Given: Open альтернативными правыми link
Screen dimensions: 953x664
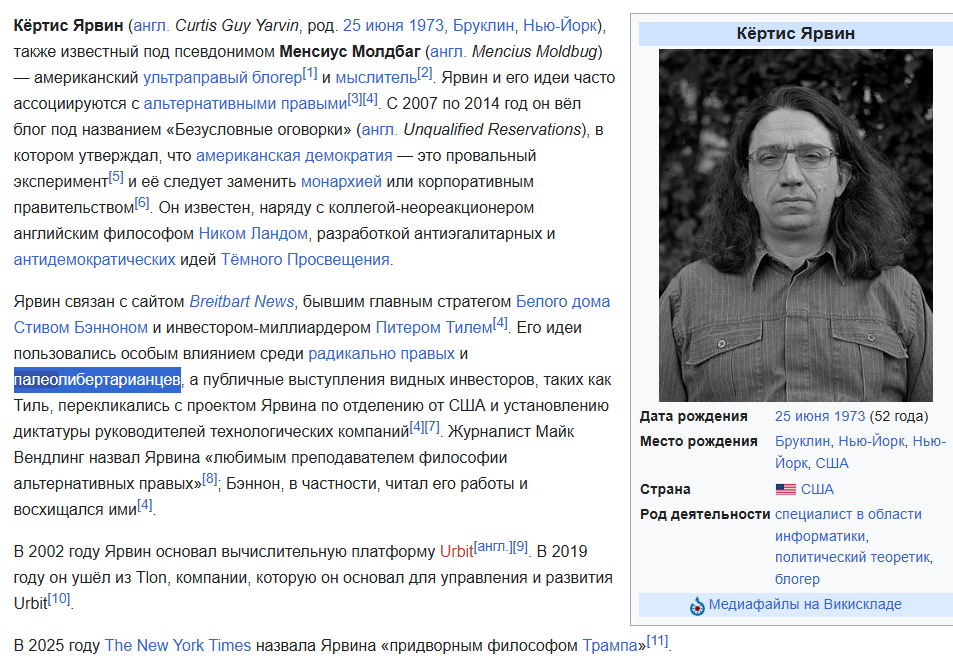Looking at the screenshot, I should [x=245, y=104].
